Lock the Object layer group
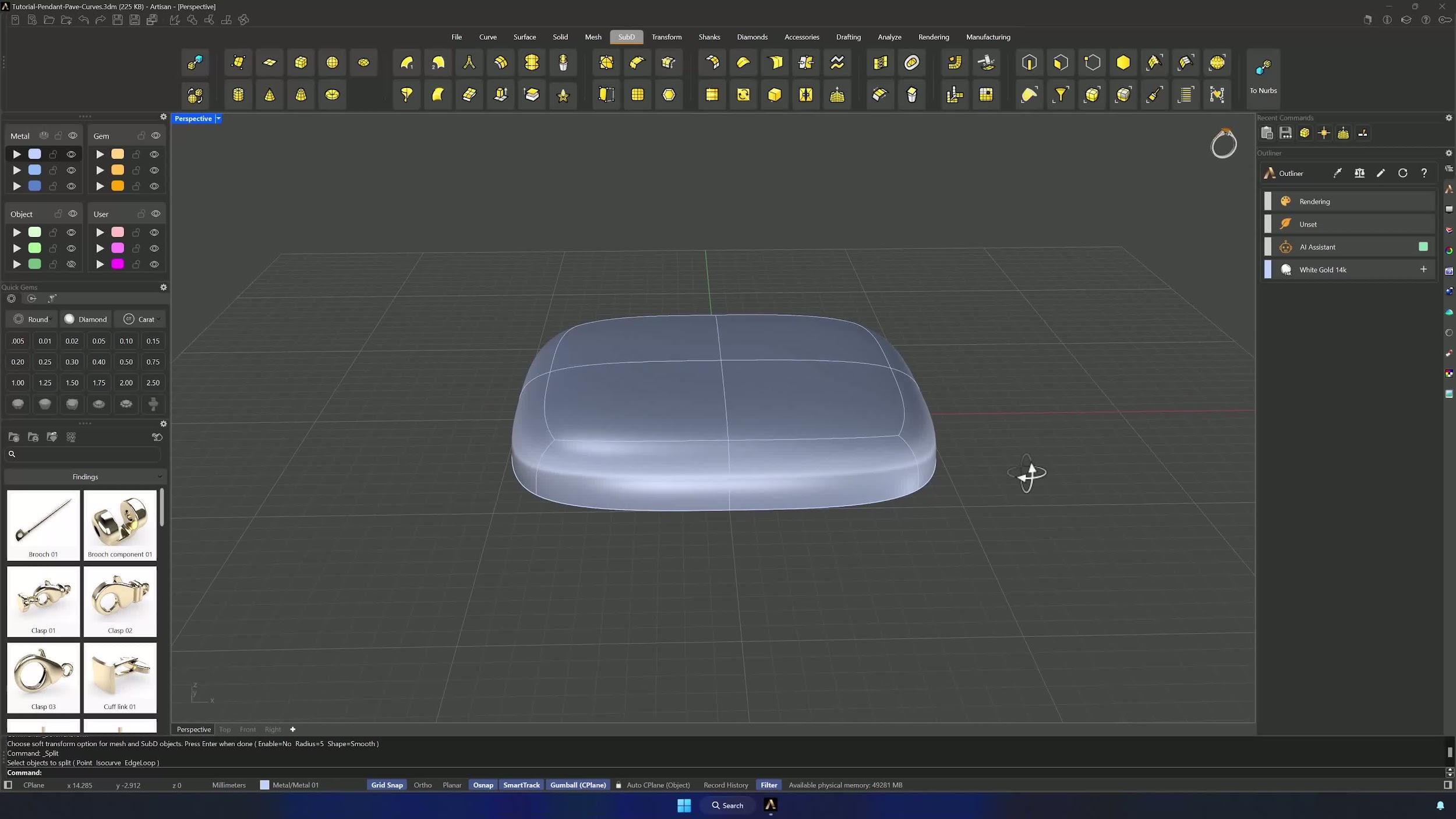 coord(58,214)
